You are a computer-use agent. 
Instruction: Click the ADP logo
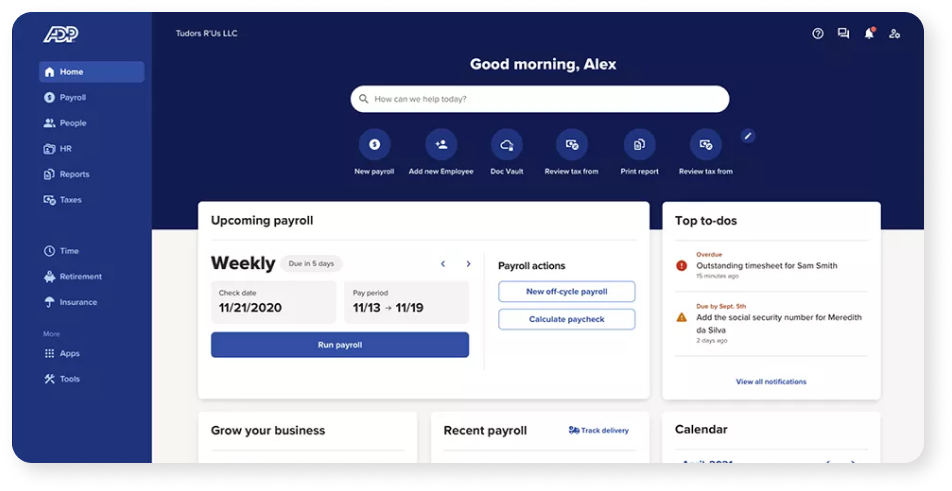(x=60, y=35)
